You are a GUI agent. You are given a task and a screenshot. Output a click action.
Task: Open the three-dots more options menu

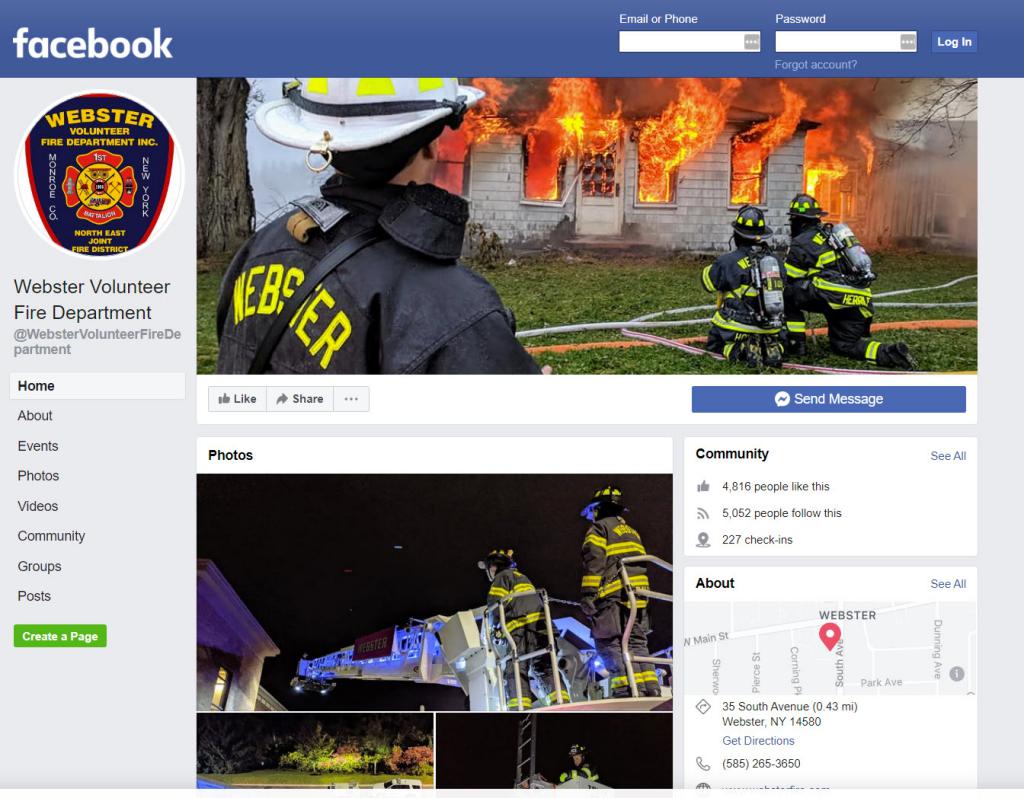click(x=351, y=399)
